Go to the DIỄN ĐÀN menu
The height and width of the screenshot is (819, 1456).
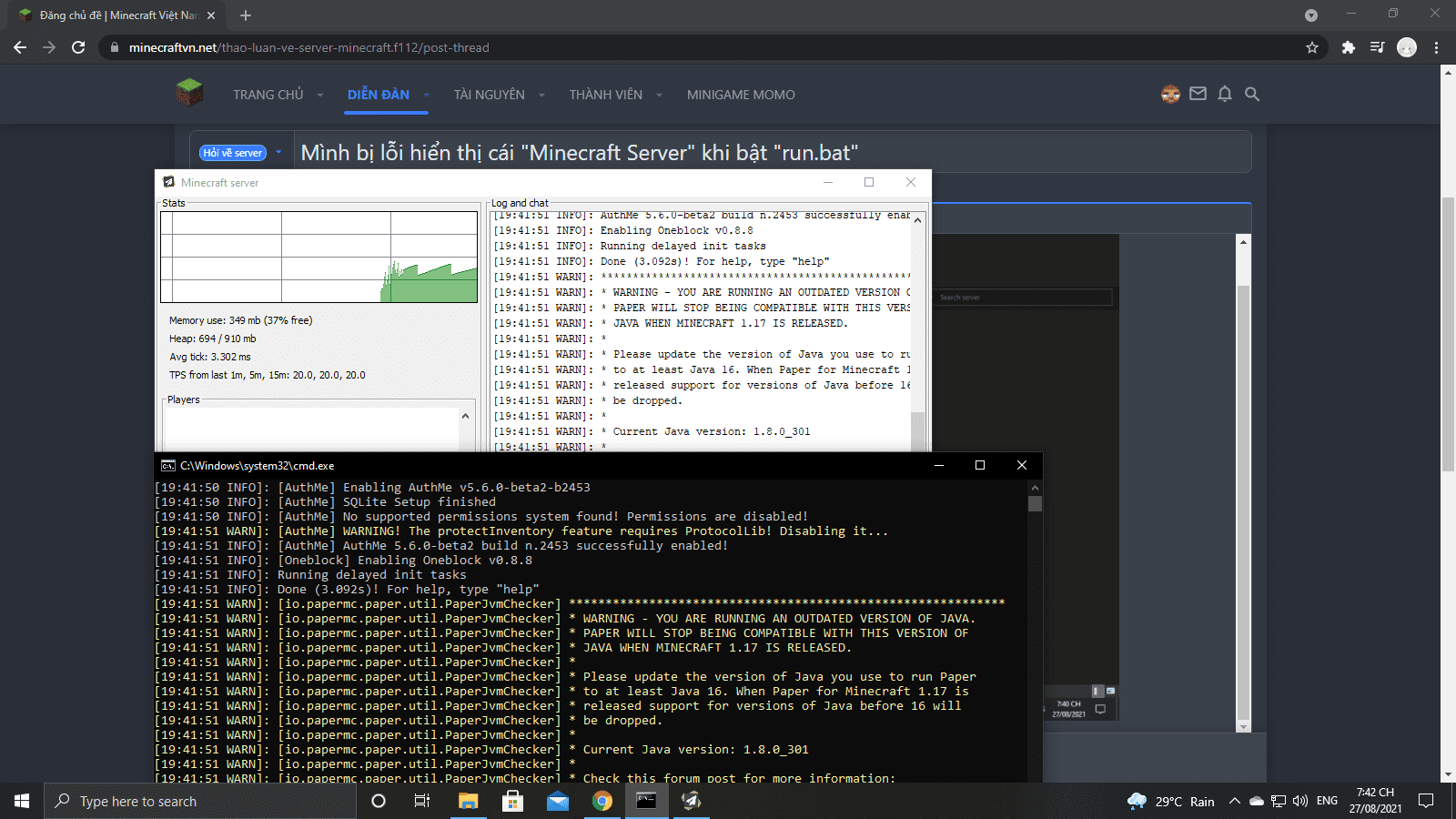[379, 95]
